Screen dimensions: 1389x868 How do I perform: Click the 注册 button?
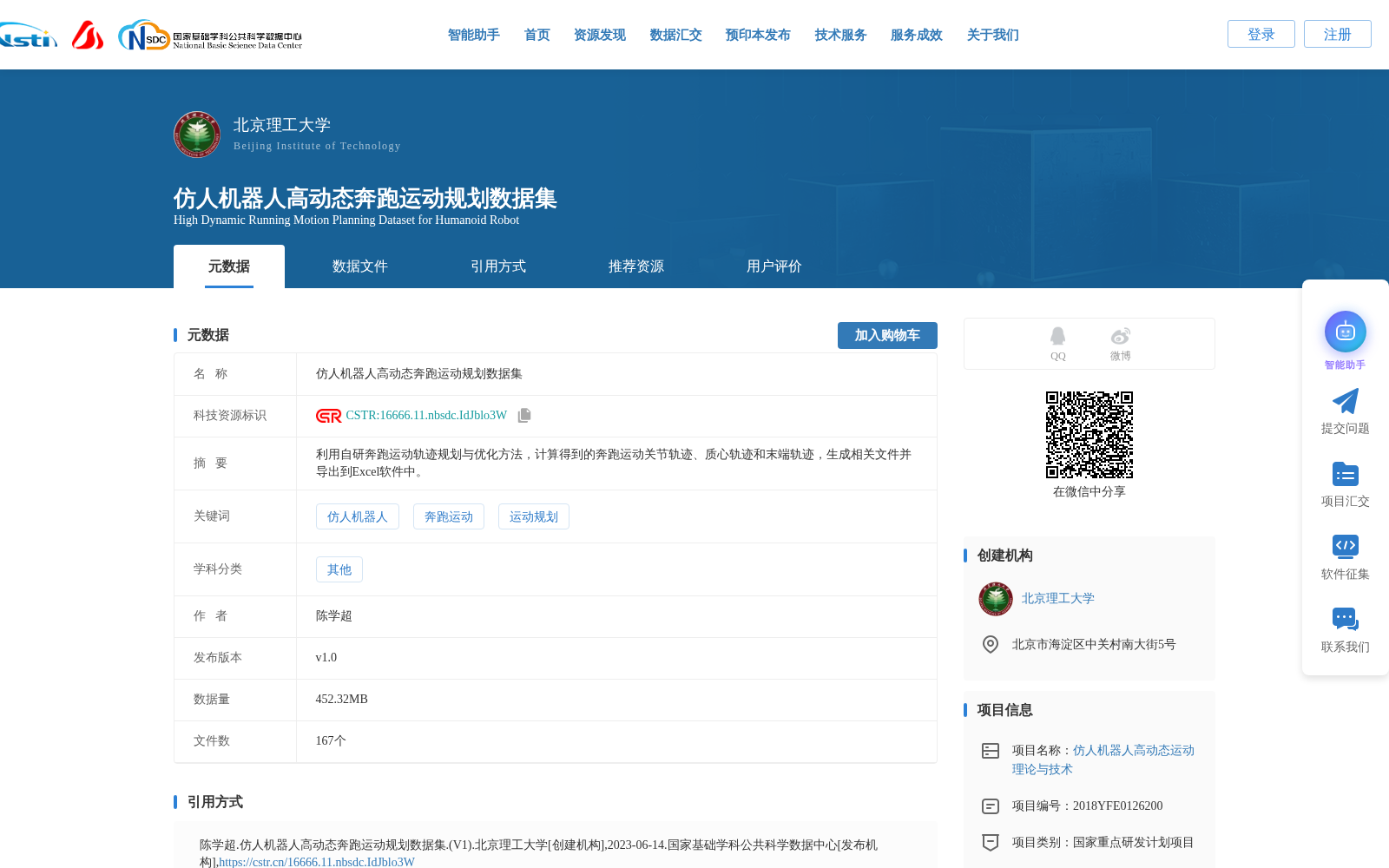tap(1338, 34)
